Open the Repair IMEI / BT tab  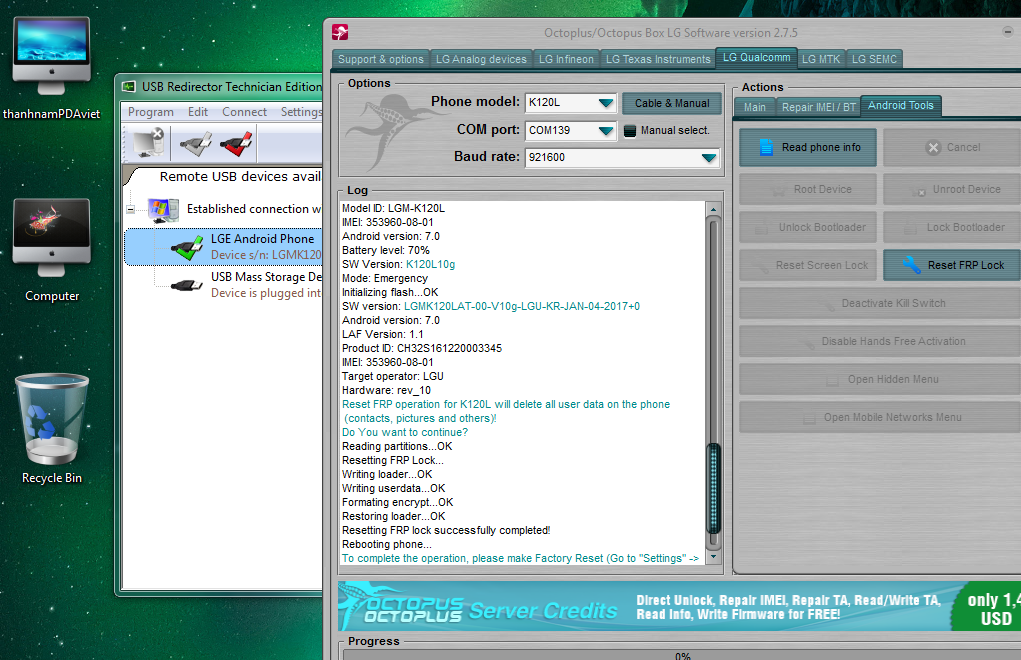(x=818, y=107)
